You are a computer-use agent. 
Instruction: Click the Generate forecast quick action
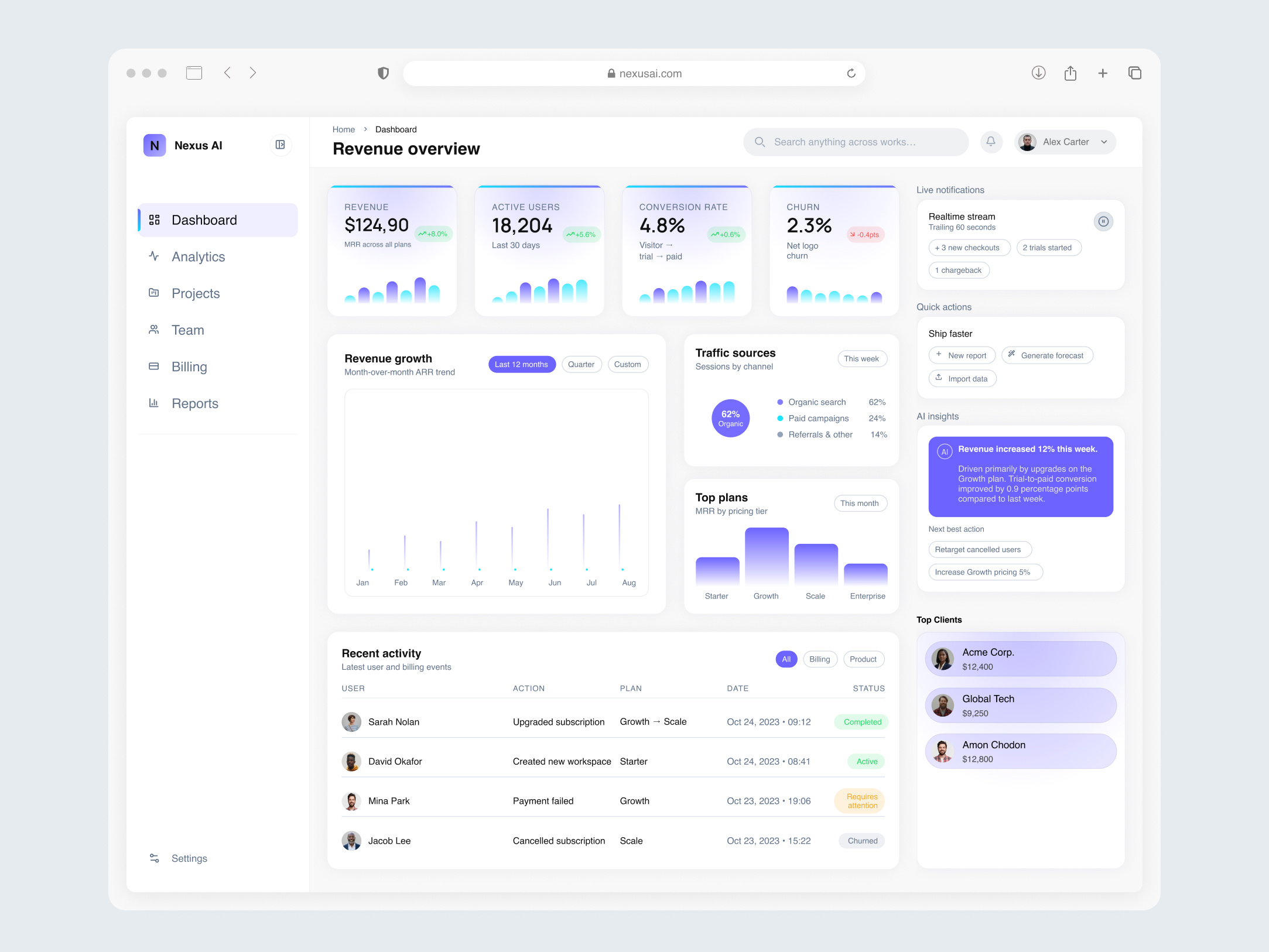coord(1046,355)
